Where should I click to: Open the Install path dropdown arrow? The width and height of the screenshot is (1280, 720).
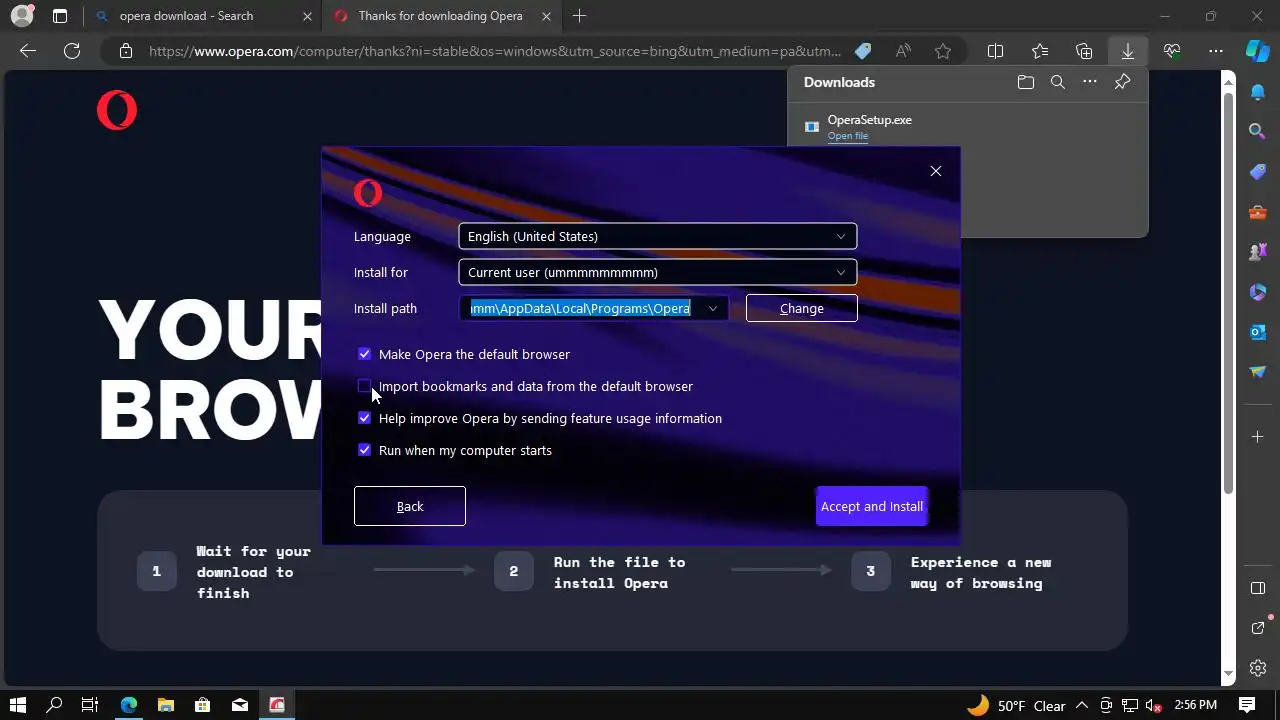[712, 308]
